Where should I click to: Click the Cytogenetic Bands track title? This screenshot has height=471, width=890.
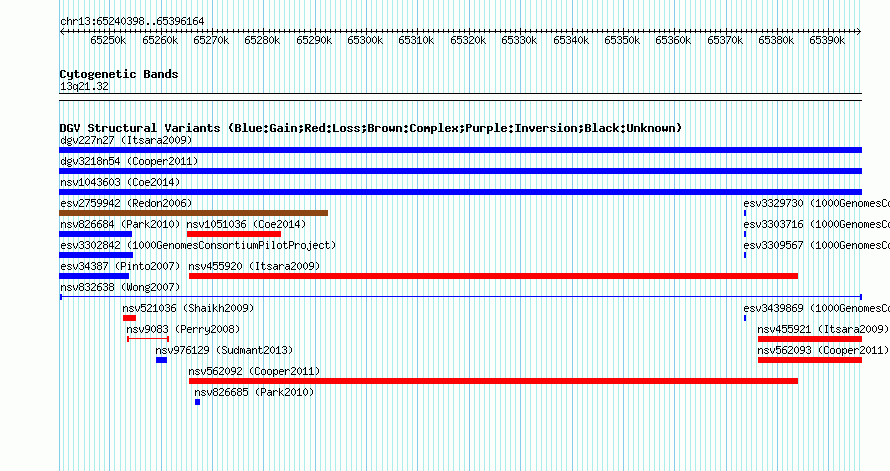pyautogui.click(x=119, y=74)
